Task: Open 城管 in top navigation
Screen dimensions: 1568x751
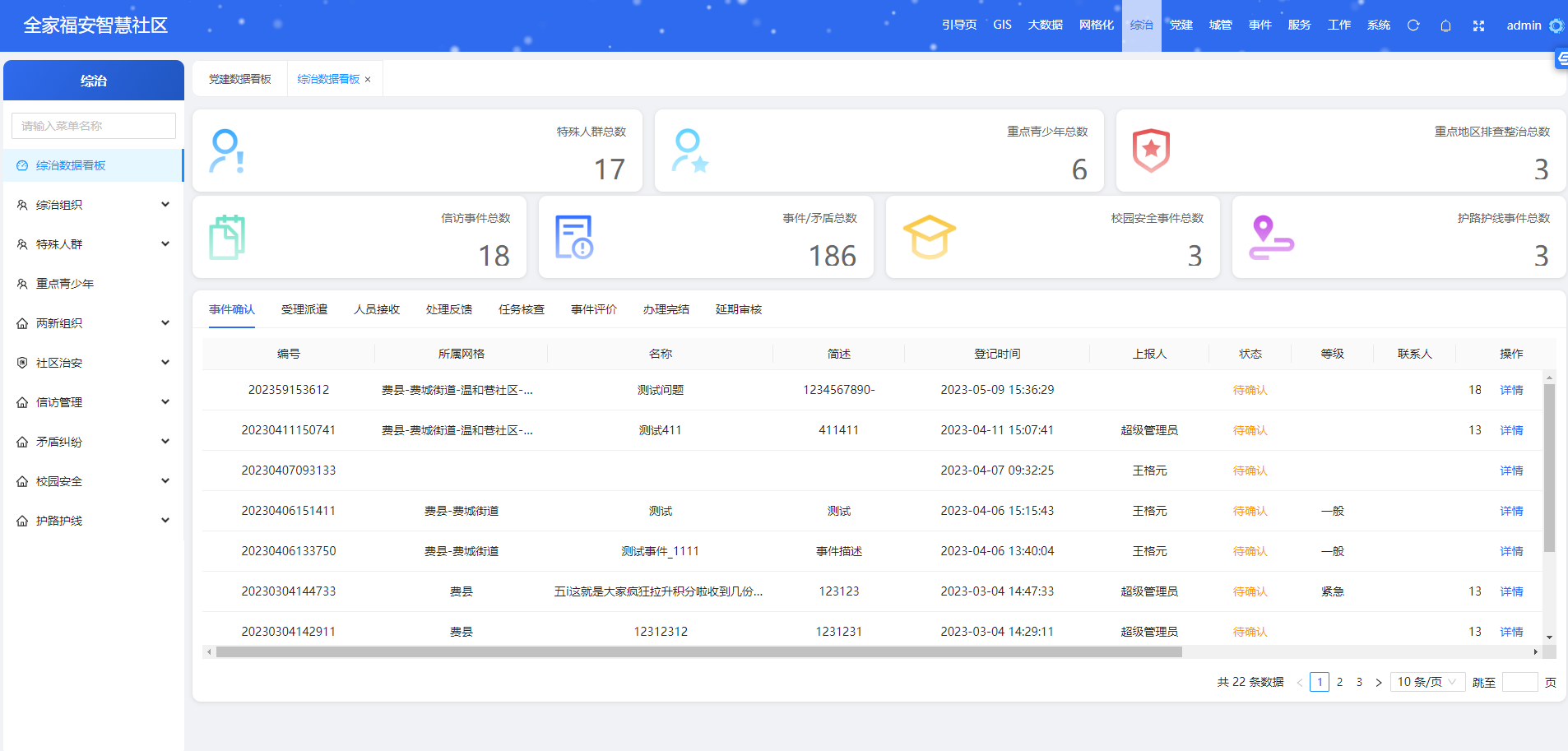Action: [1221, 25]
